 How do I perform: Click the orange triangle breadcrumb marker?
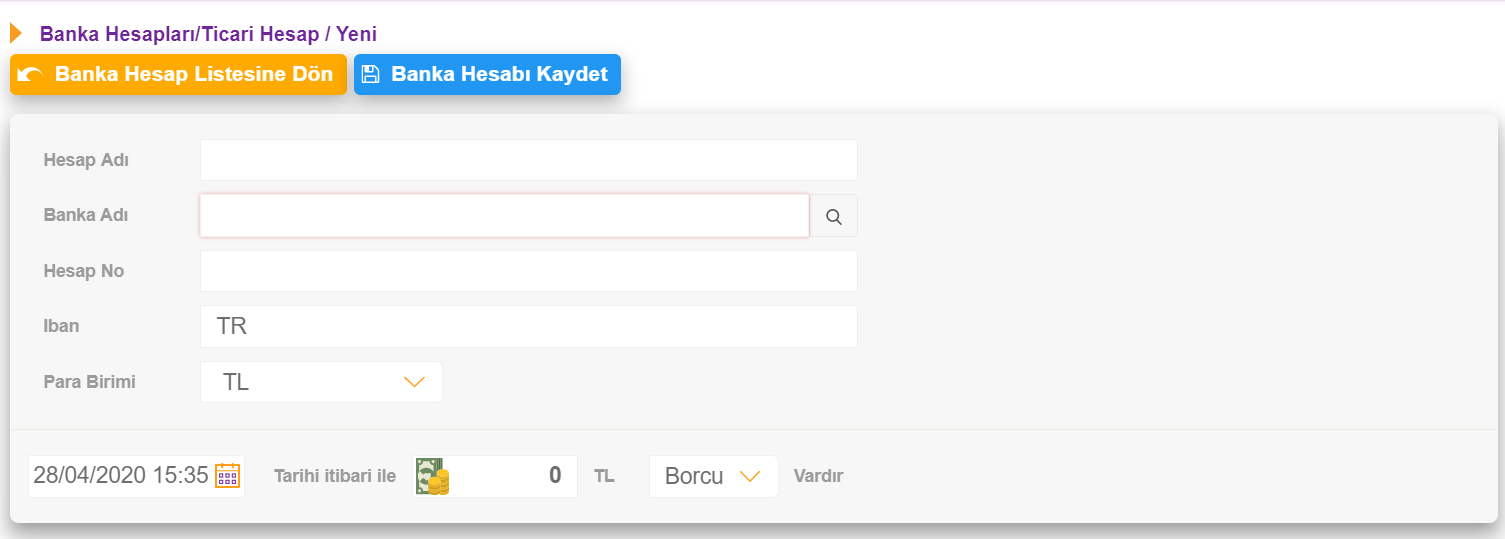click(16, 33)
